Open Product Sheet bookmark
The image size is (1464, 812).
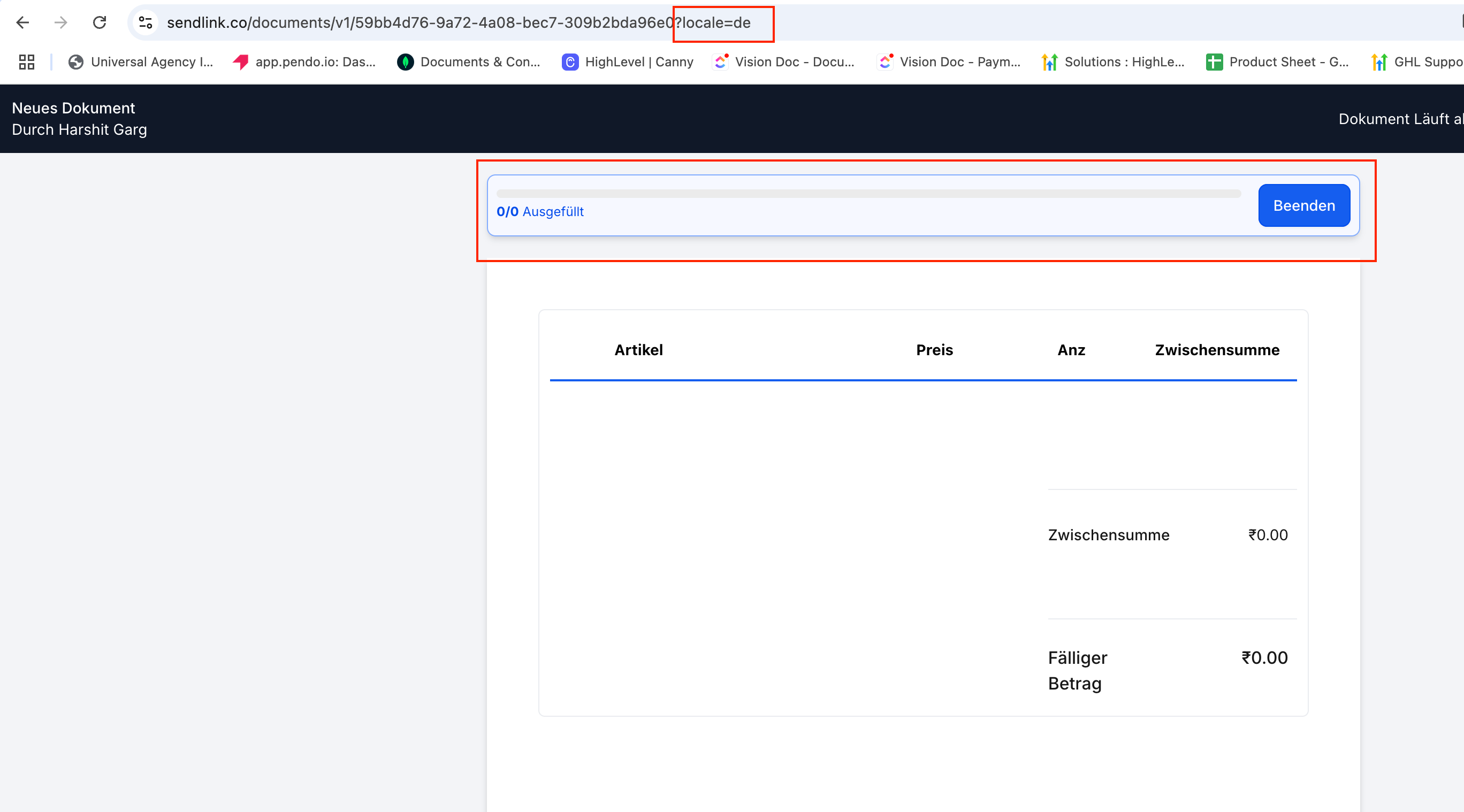click(x=1277, y=62)
